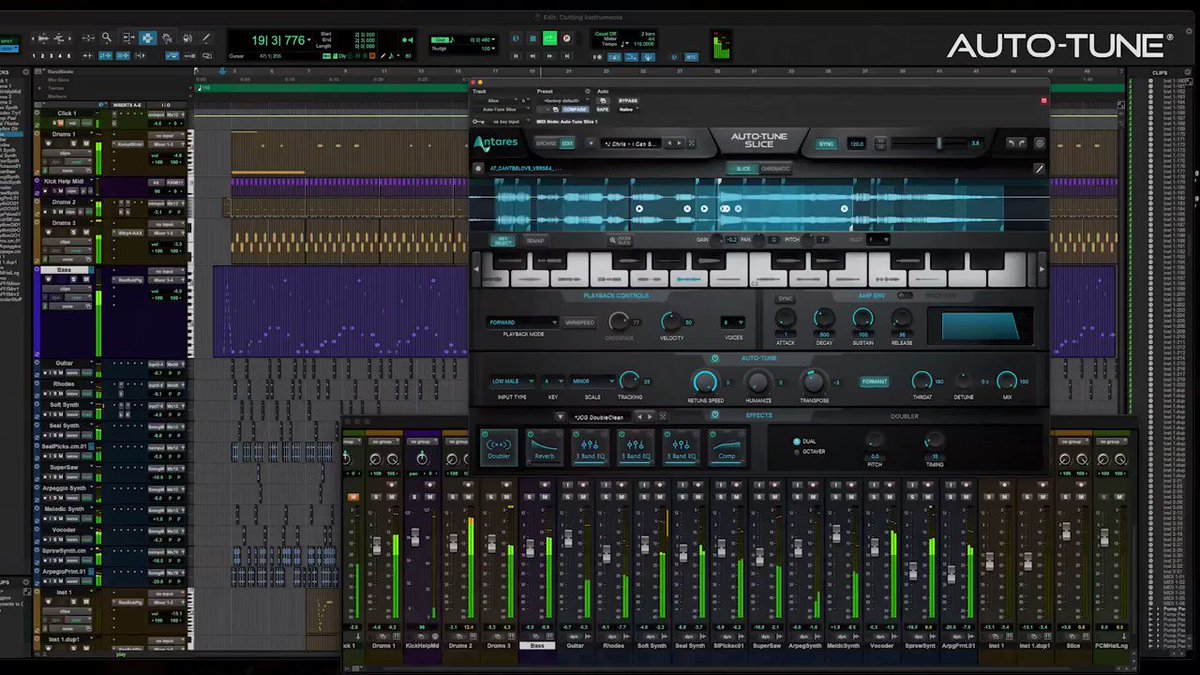Click the Auto-Tune Slice redo arrow
1200x675 pixels.
1022,143
